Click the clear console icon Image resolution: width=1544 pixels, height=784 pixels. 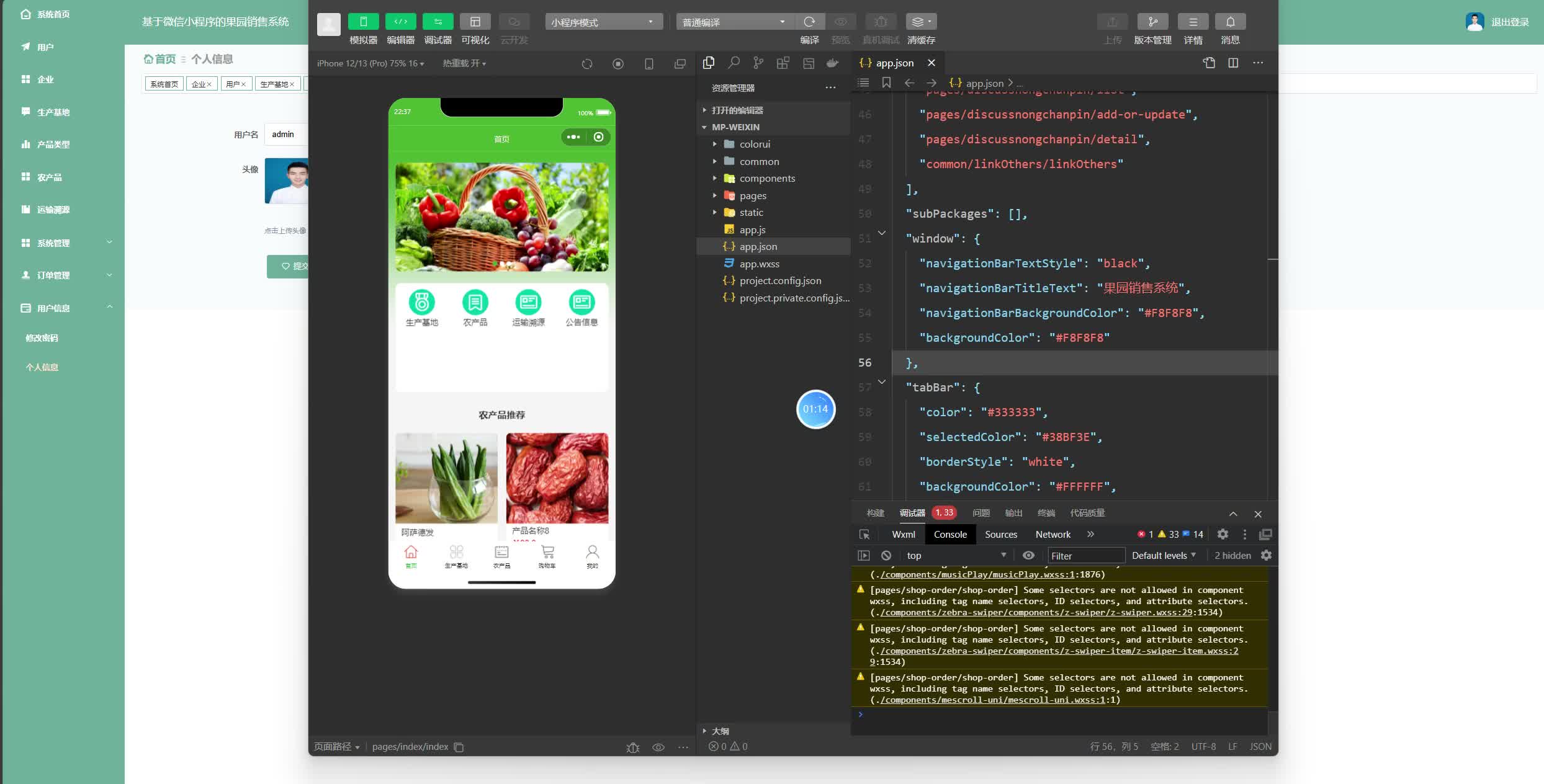click(x=886, y=555)
